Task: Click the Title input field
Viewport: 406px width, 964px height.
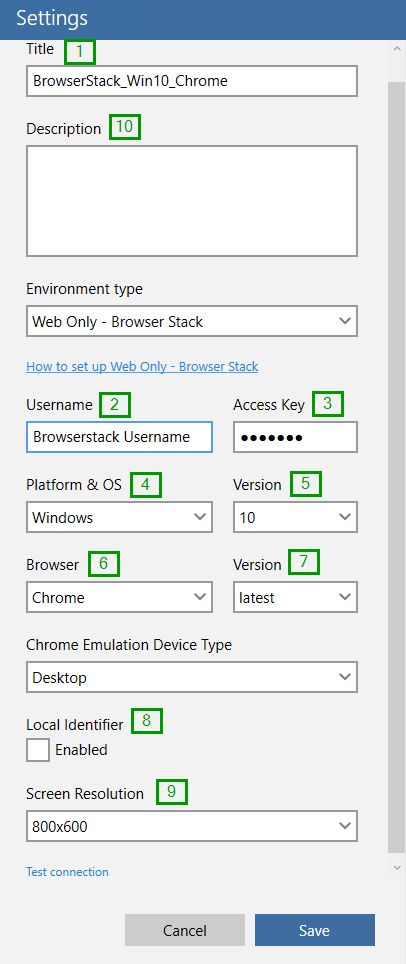Action: (x=191, y=81)
